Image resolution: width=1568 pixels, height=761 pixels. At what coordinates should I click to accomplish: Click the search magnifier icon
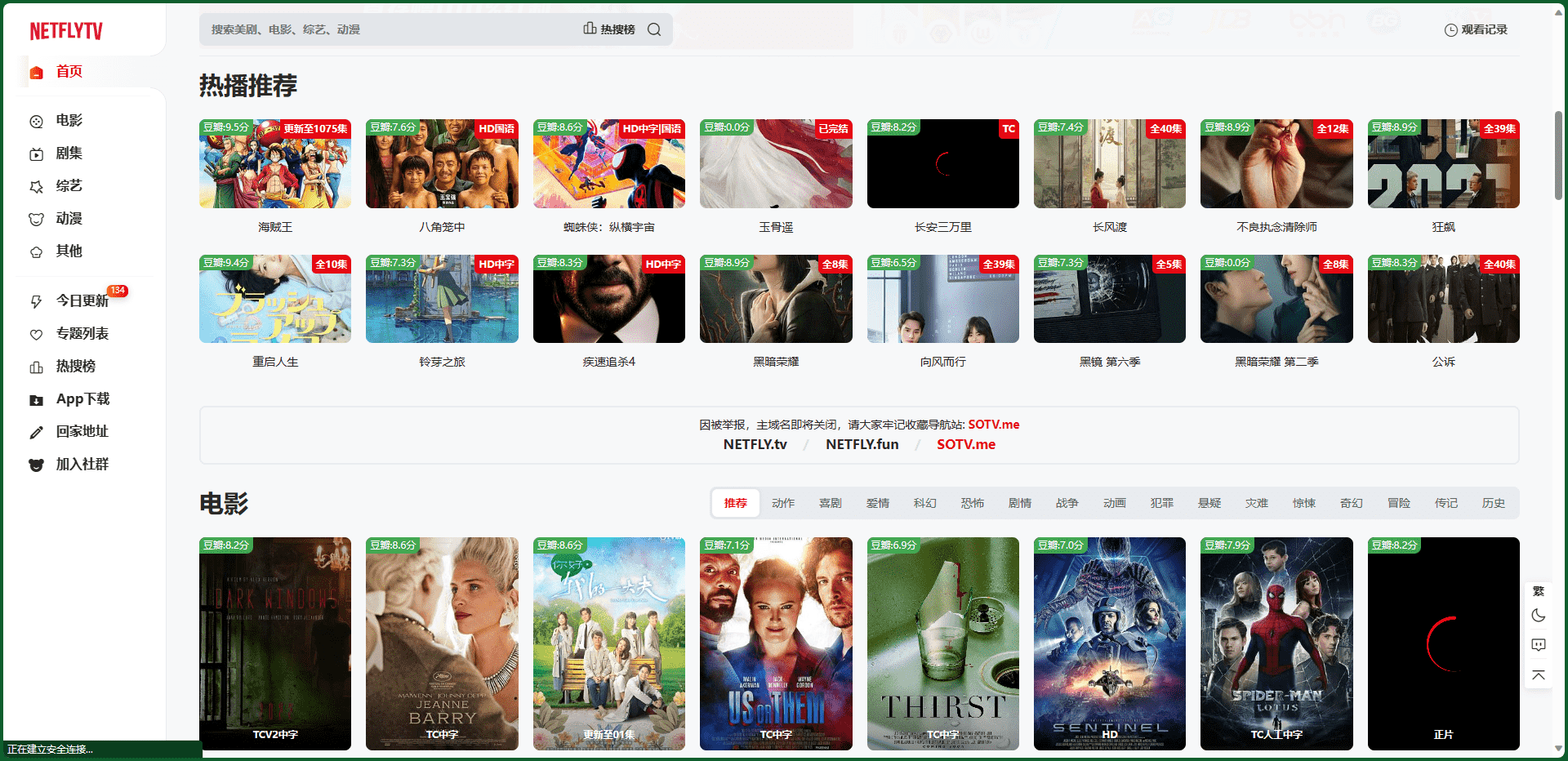654,29
